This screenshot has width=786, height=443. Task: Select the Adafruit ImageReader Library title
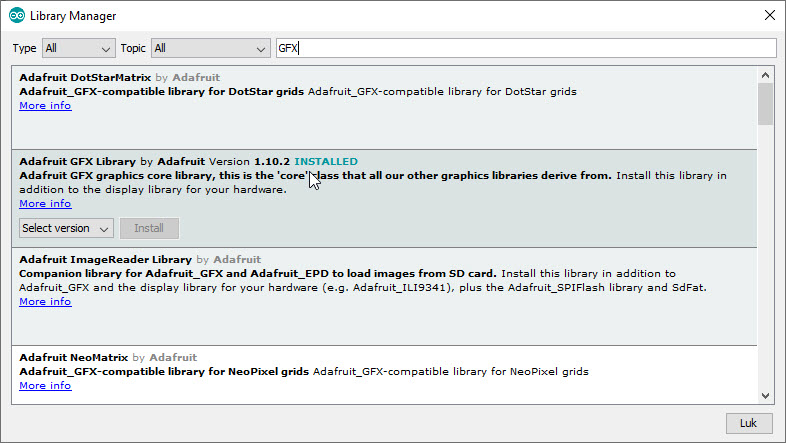coord(106,260)
